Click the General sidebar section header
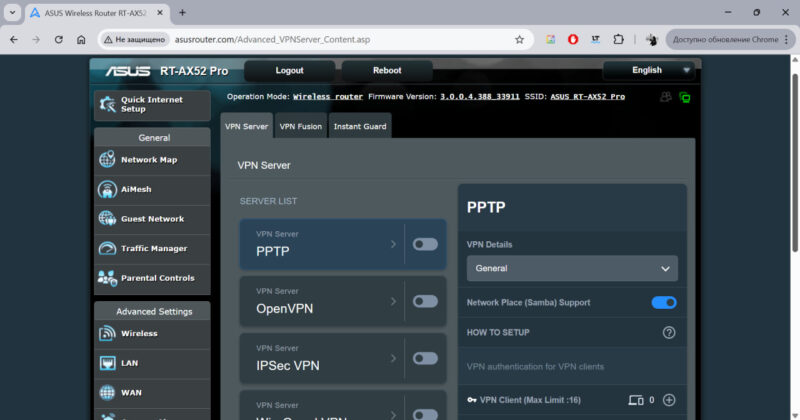The height and width of the screenshot is (420, 800). [154, 138]
